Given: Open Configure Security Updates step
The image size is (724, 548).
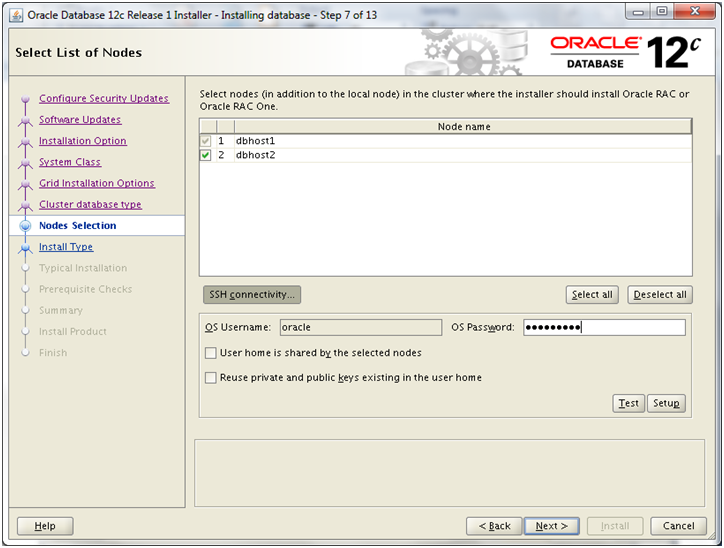Looking at the screenshot, I should (104, 98).
